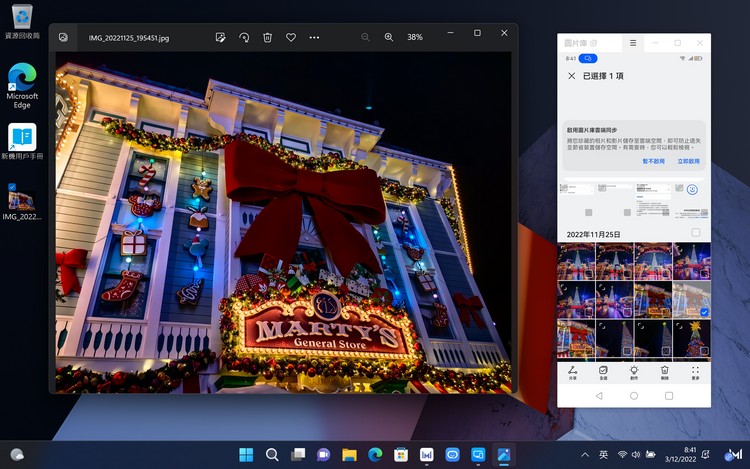Open the 新機用戶手冊 desktop shortcut
The height and width of the screenshot is (469, 750).
[22, 142]
